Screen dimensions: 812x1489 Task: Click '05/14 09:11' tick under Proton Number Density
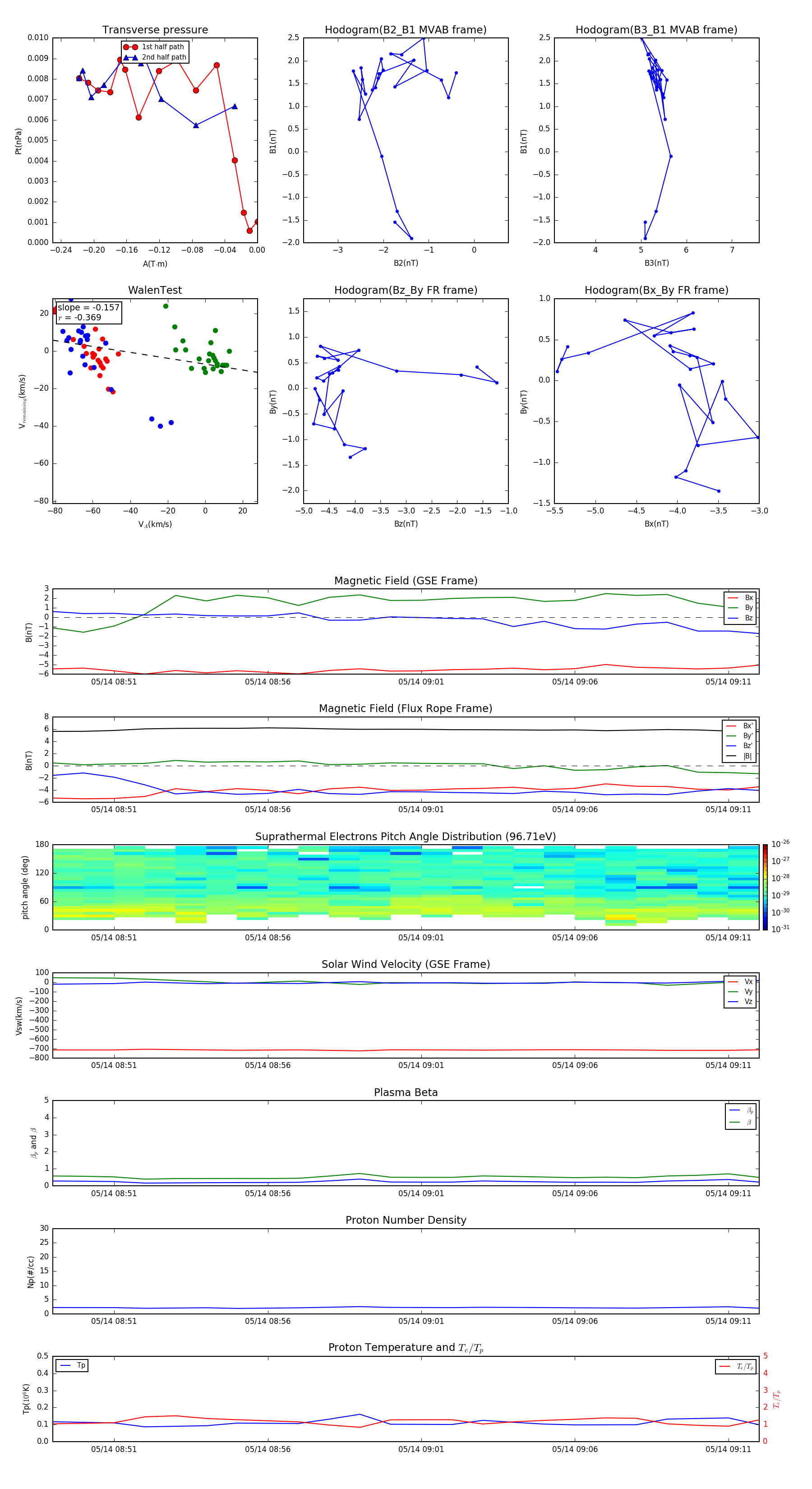click(x=728, y=1321)
